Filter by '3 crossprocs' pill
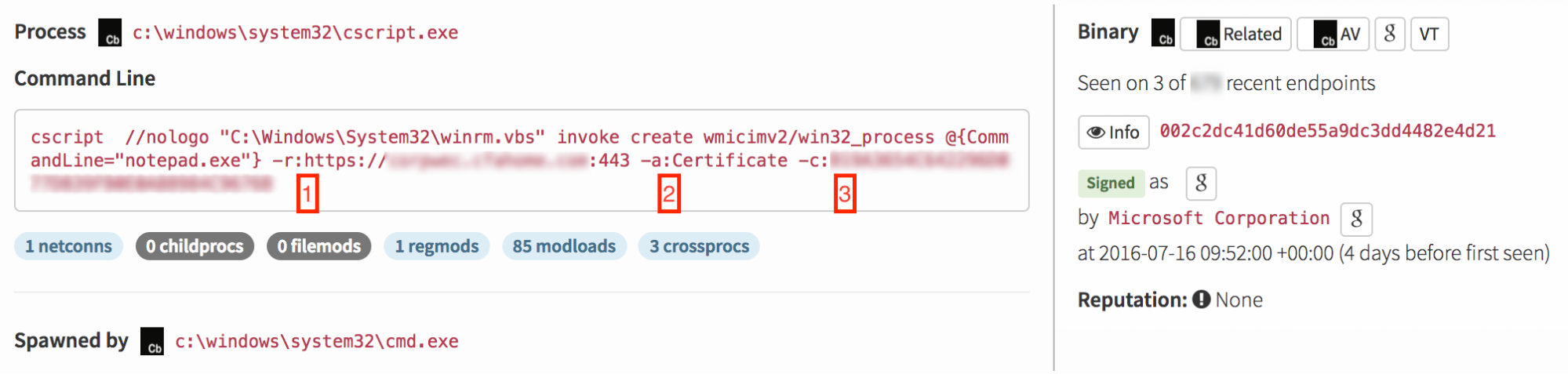Viewport: 1568px width, 374px height. (699, 246)
